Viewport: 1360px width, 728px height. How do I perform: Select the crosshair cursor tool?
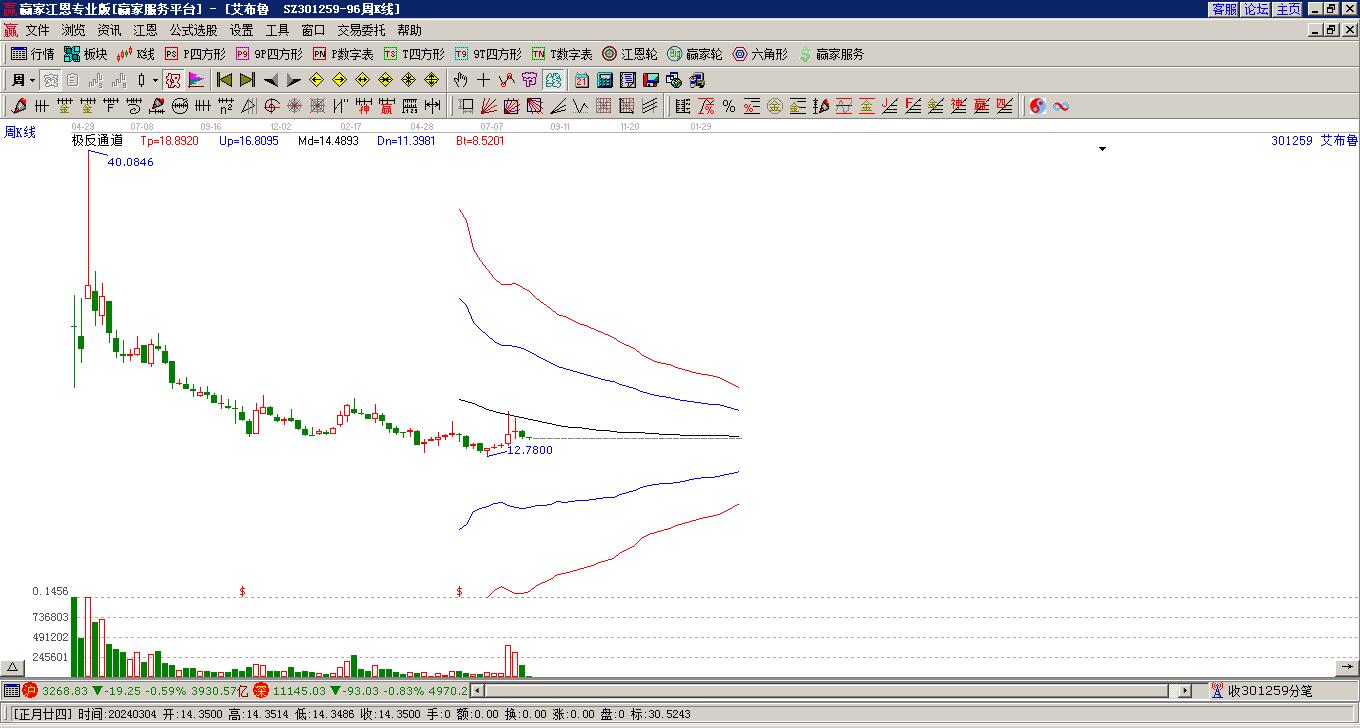pos(483,80)
